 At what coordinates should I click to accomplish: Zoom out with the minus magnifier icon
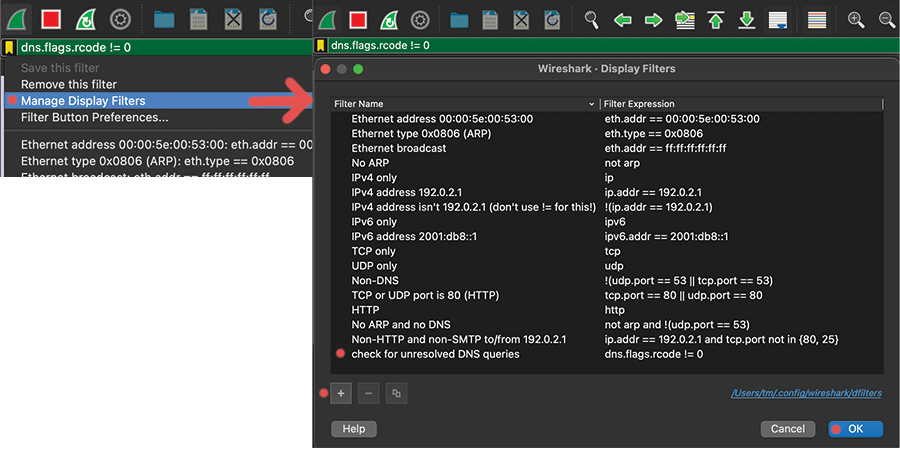(886, 19)
